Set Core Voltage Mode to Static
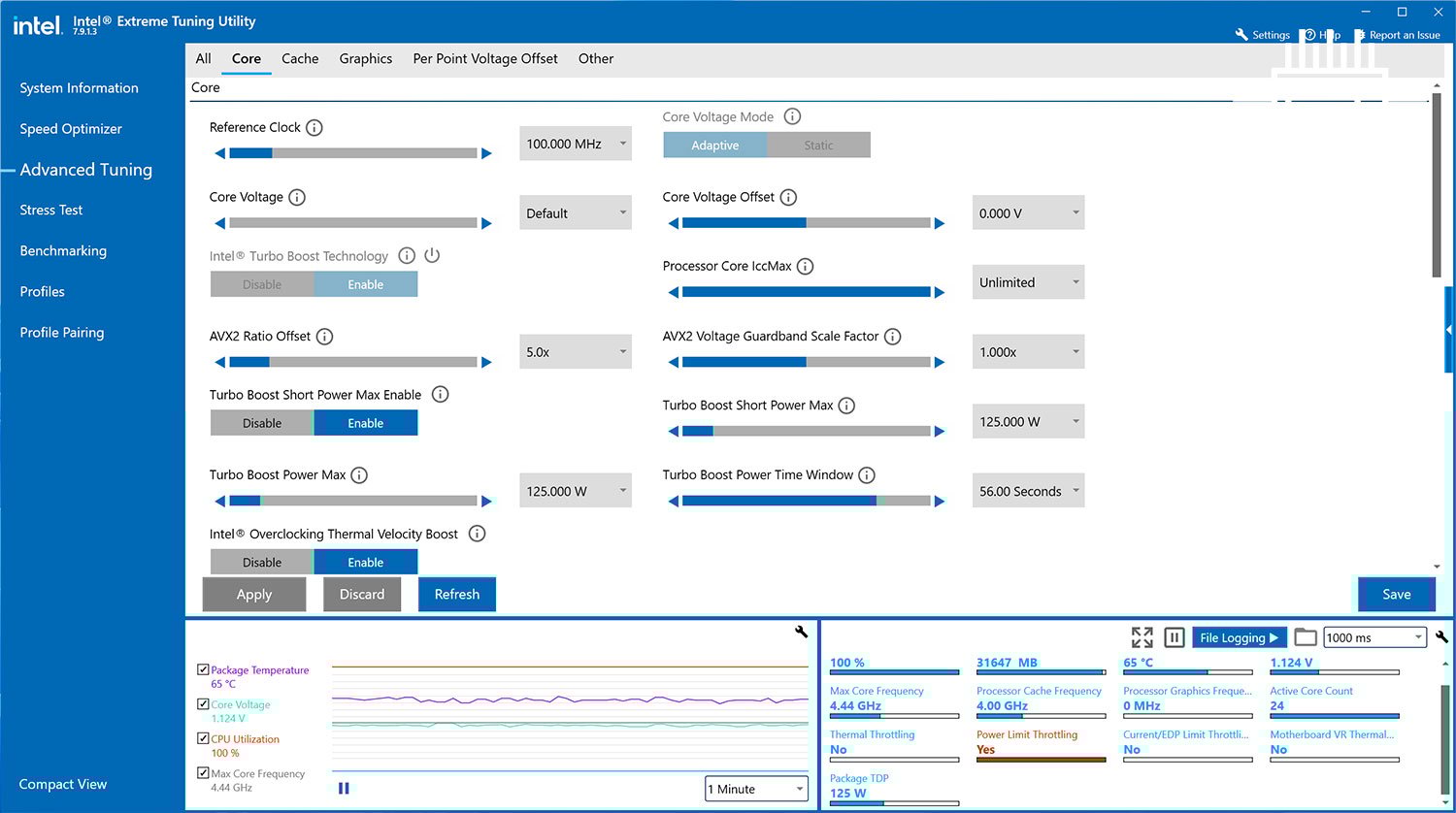 (818, 146)
